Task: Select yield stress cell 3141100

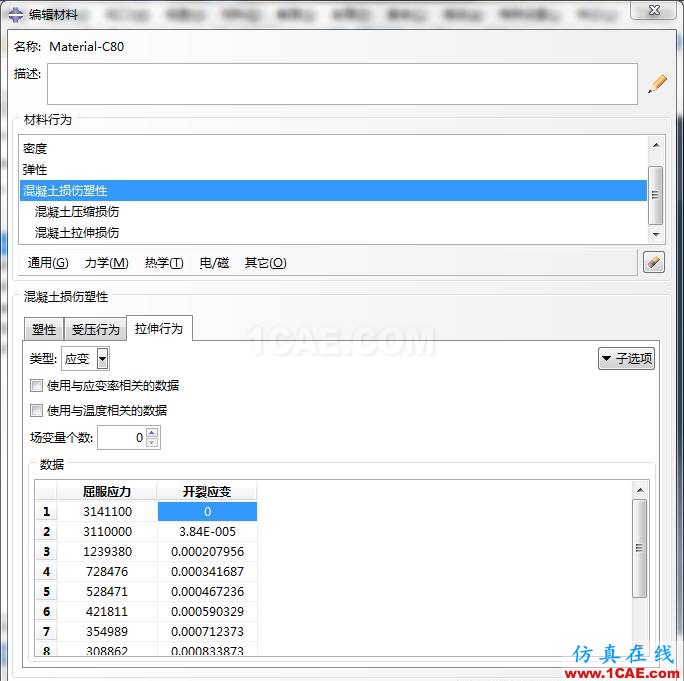Action: [x=107, y=511]
